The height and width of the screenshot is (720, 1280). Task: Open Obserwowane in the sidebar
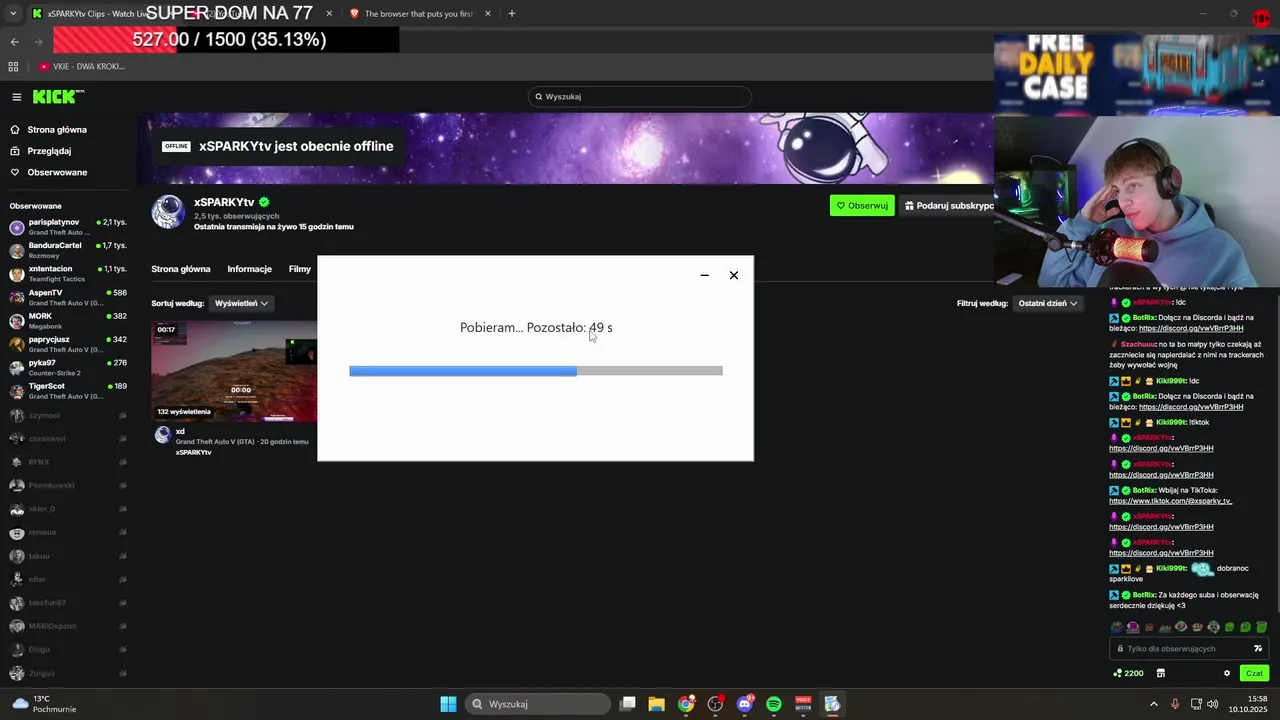click(x=57, y=172)
